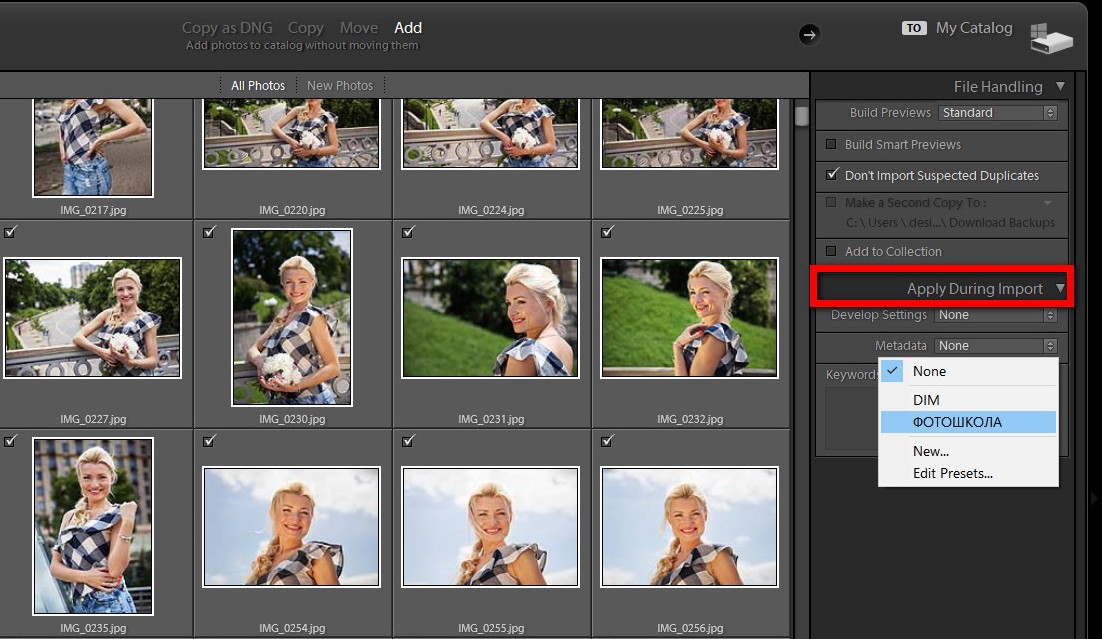Open My Catalog destination
Image resolution: width=1102 pixels, height=639 pixels.
tap(974, 28)
